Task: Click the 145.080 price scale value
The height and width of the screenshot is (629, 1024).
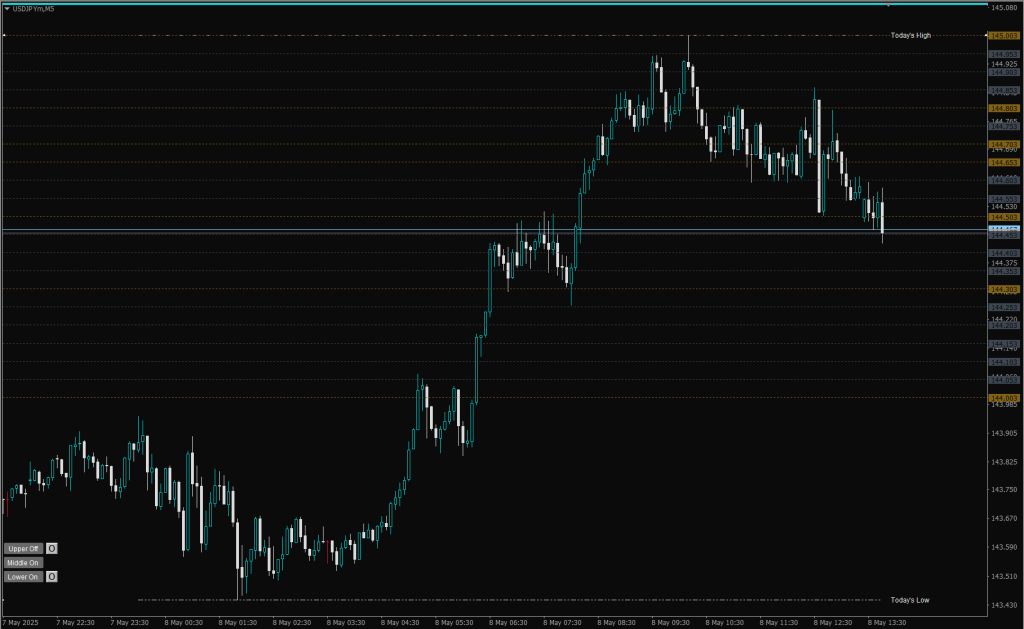Action: [1003, 8]
